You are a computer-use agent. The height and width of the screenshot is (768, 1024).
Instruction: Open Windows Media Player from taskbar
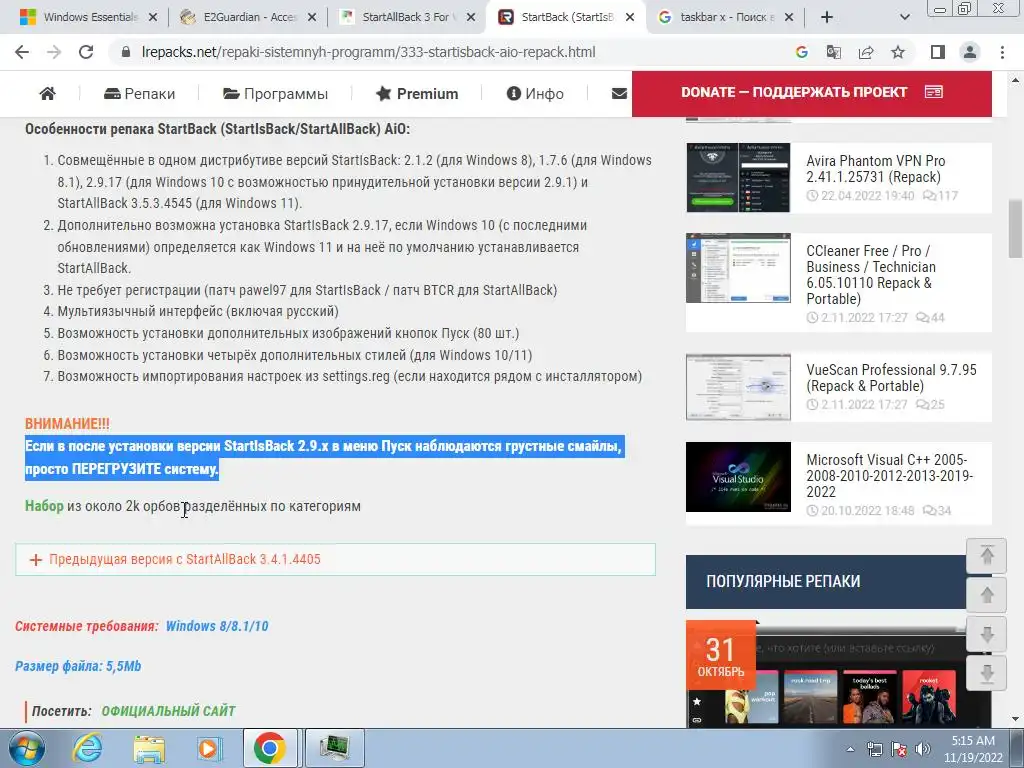(x=209, y=748)
